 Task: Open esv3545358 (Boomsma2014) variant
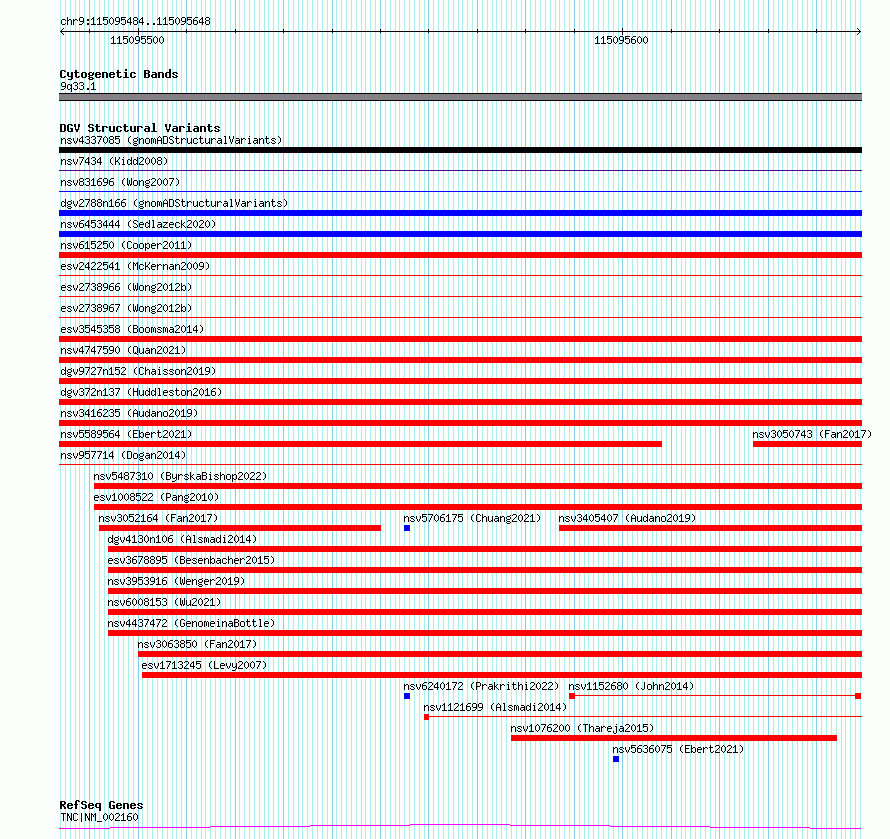coord(132,329)
